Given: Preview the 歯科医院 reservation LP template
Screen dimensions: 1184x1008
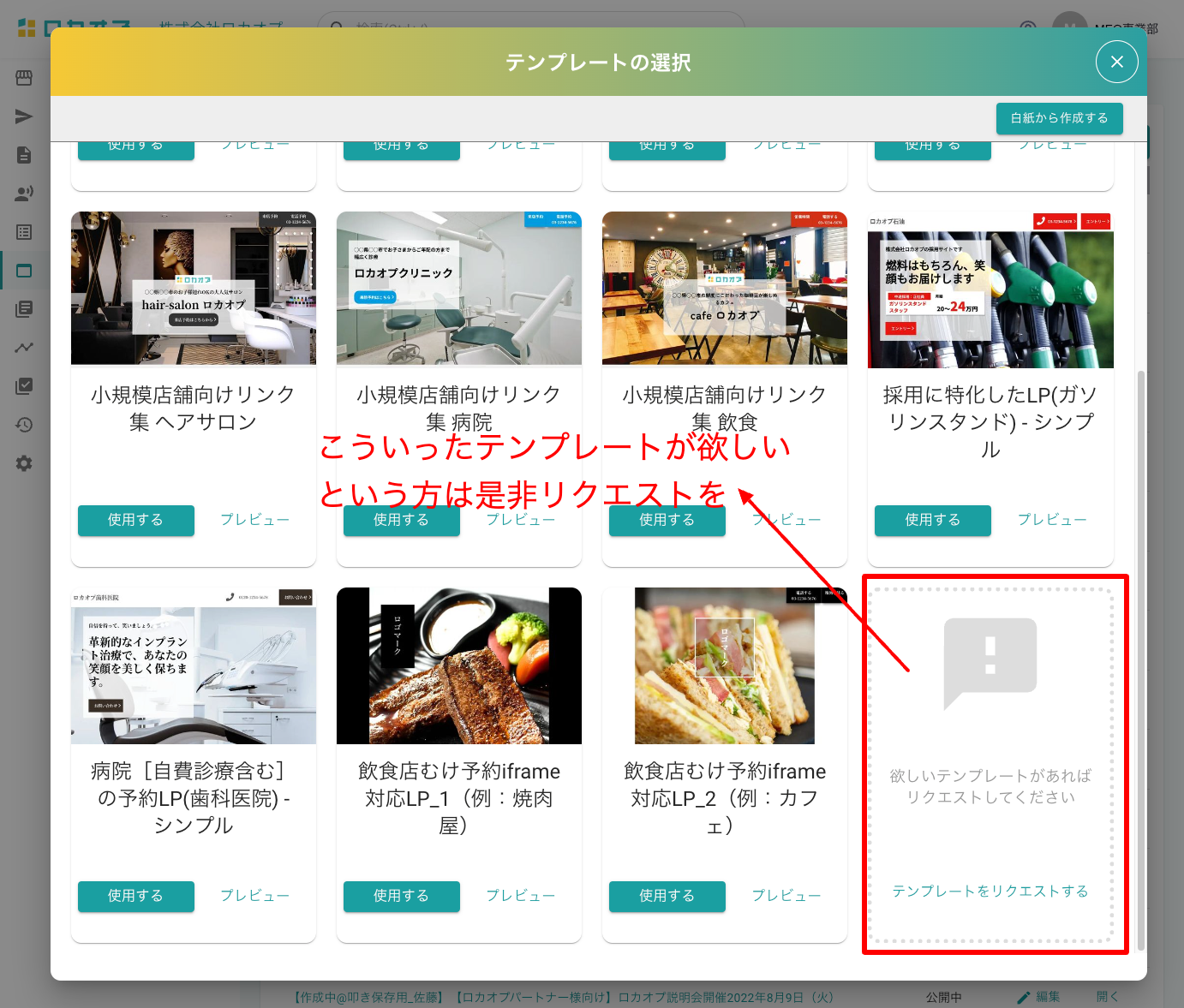Looking at the screenshot, I should point(254,896).
